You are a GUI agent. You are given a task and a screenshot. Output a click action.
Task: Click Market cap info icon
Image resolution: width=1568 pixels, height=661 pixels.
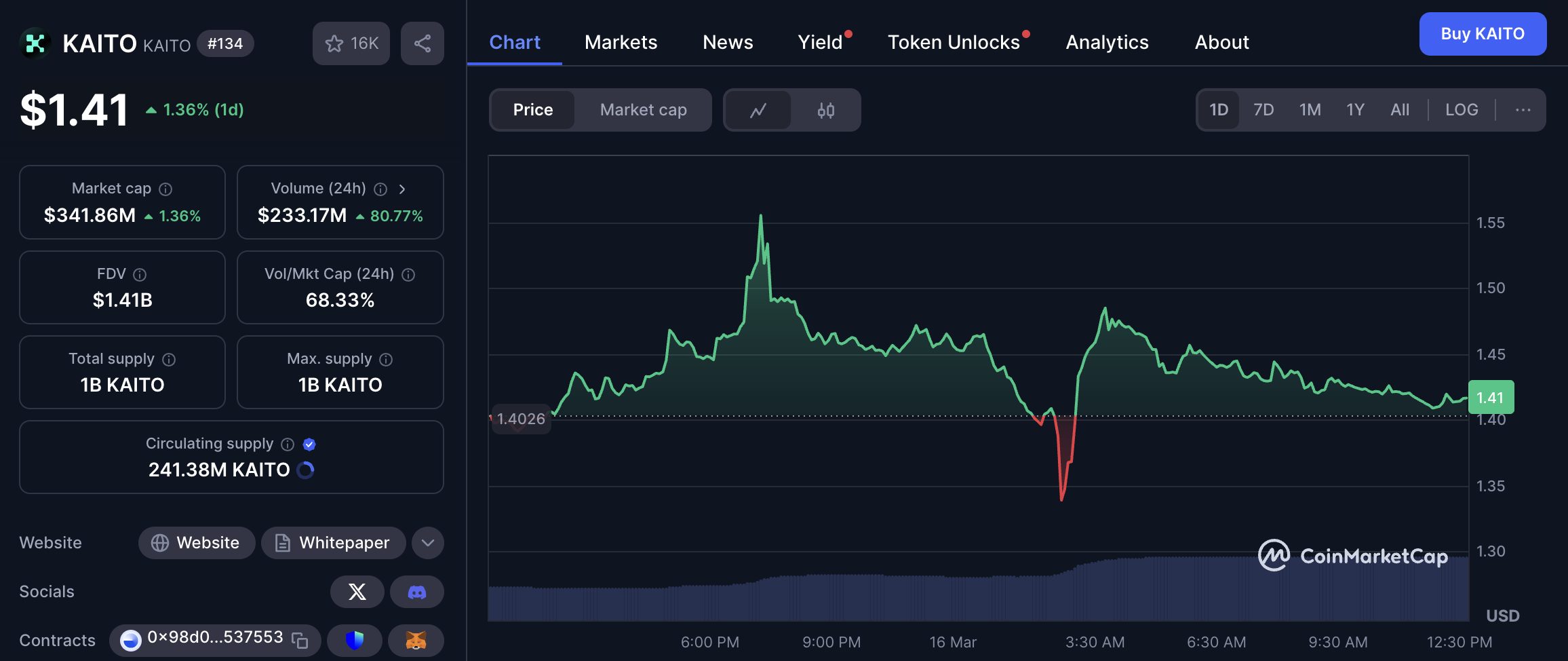(x=165, y=189)
